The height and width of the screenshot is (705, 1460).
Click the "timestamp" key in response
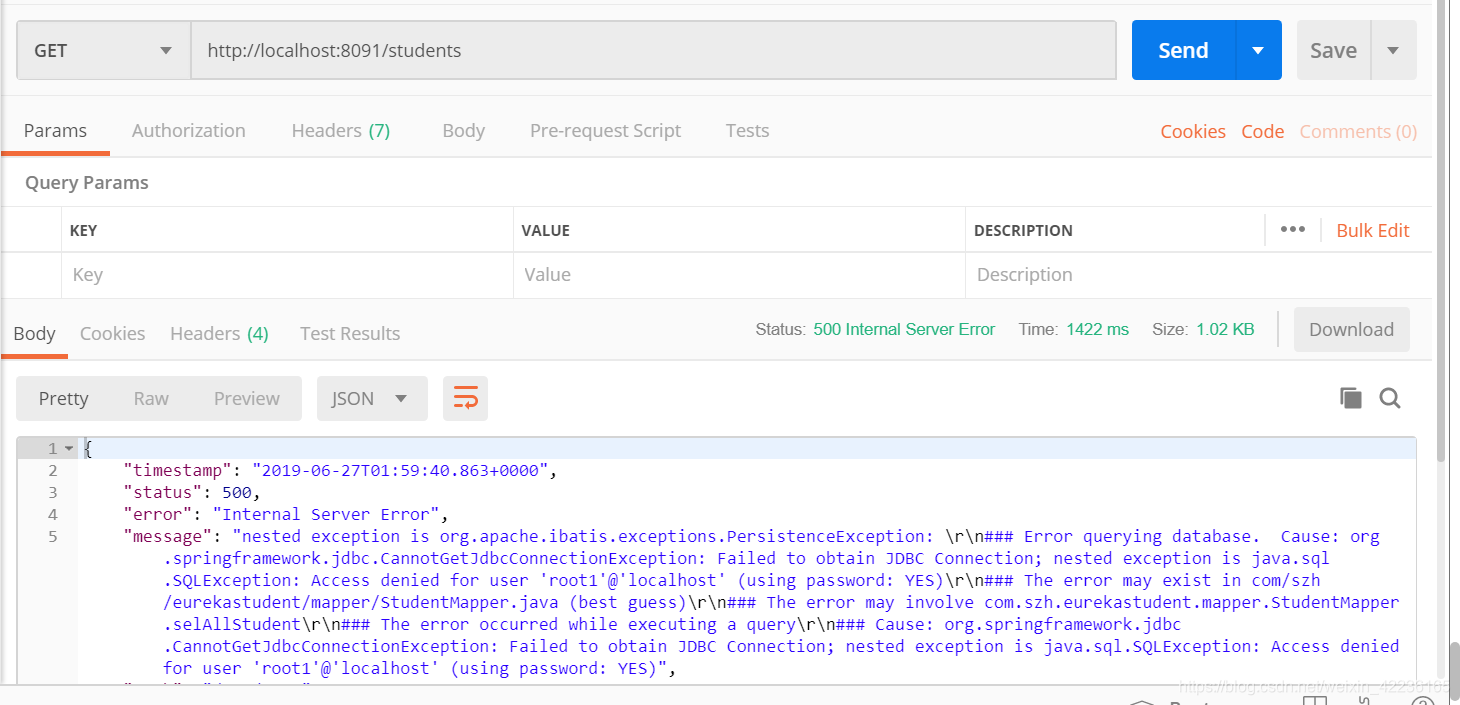tap(178, 470)
